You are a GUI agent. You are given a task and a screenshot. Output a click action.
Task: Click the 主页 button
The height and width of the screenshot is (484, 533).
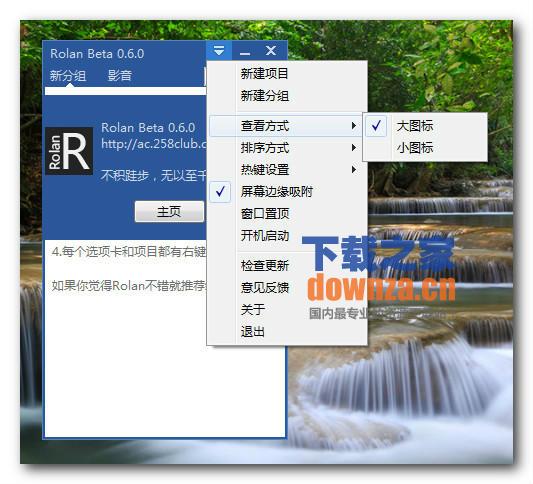coord(169,211)
